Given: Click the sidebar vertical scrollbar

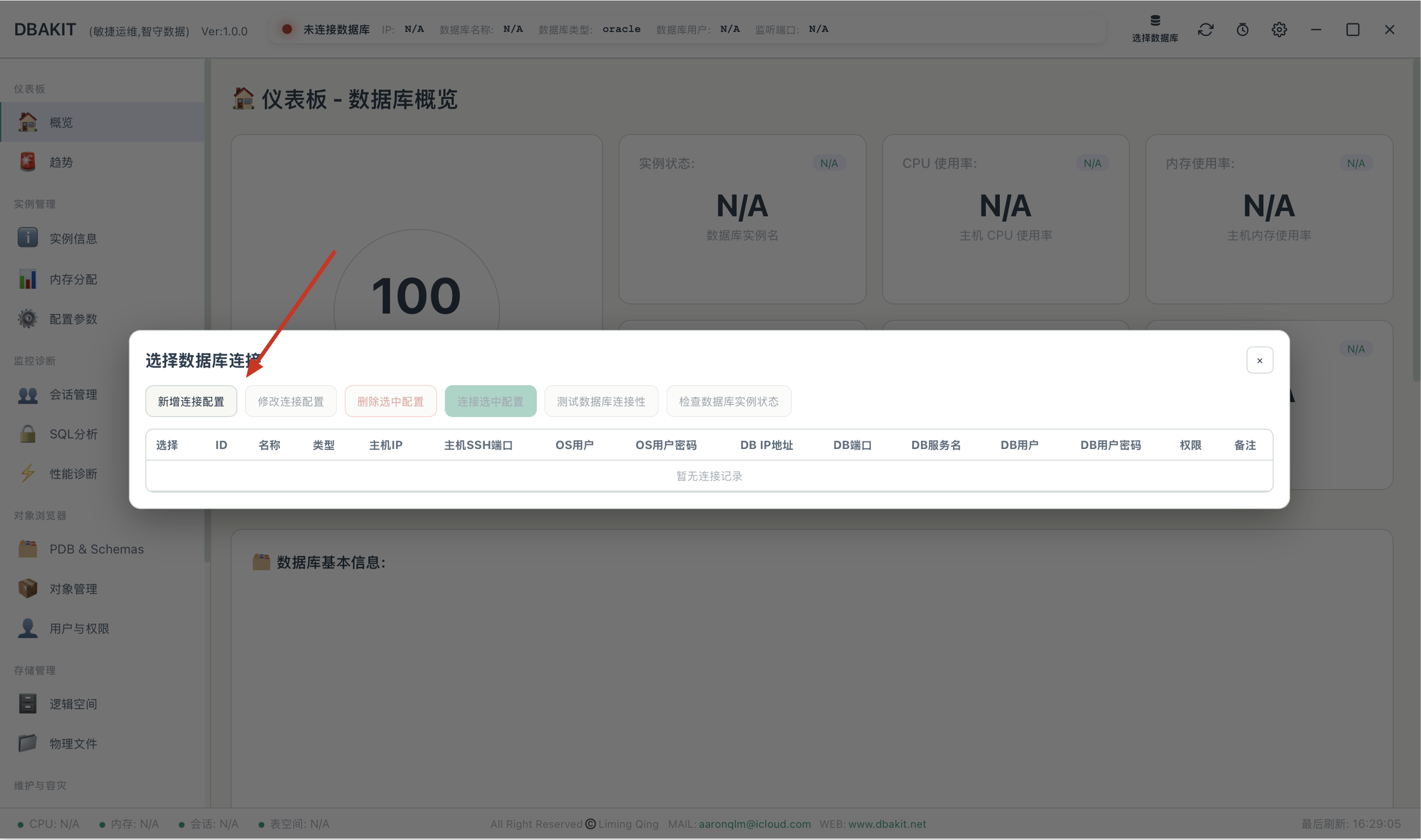Looking at the screenshot, I should pos(207,310).
